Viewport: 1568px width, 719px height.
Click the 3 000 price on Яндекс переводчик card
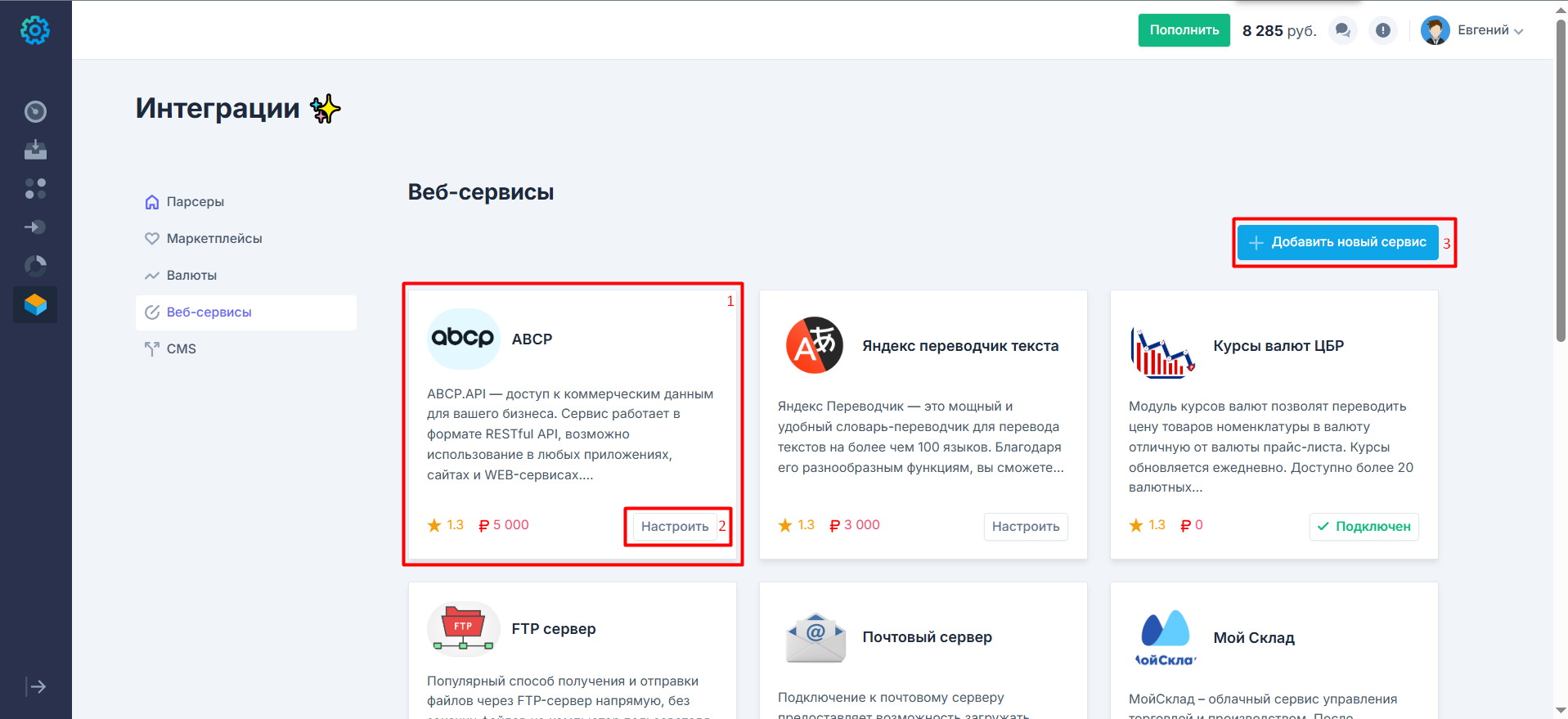coord(855,525)
